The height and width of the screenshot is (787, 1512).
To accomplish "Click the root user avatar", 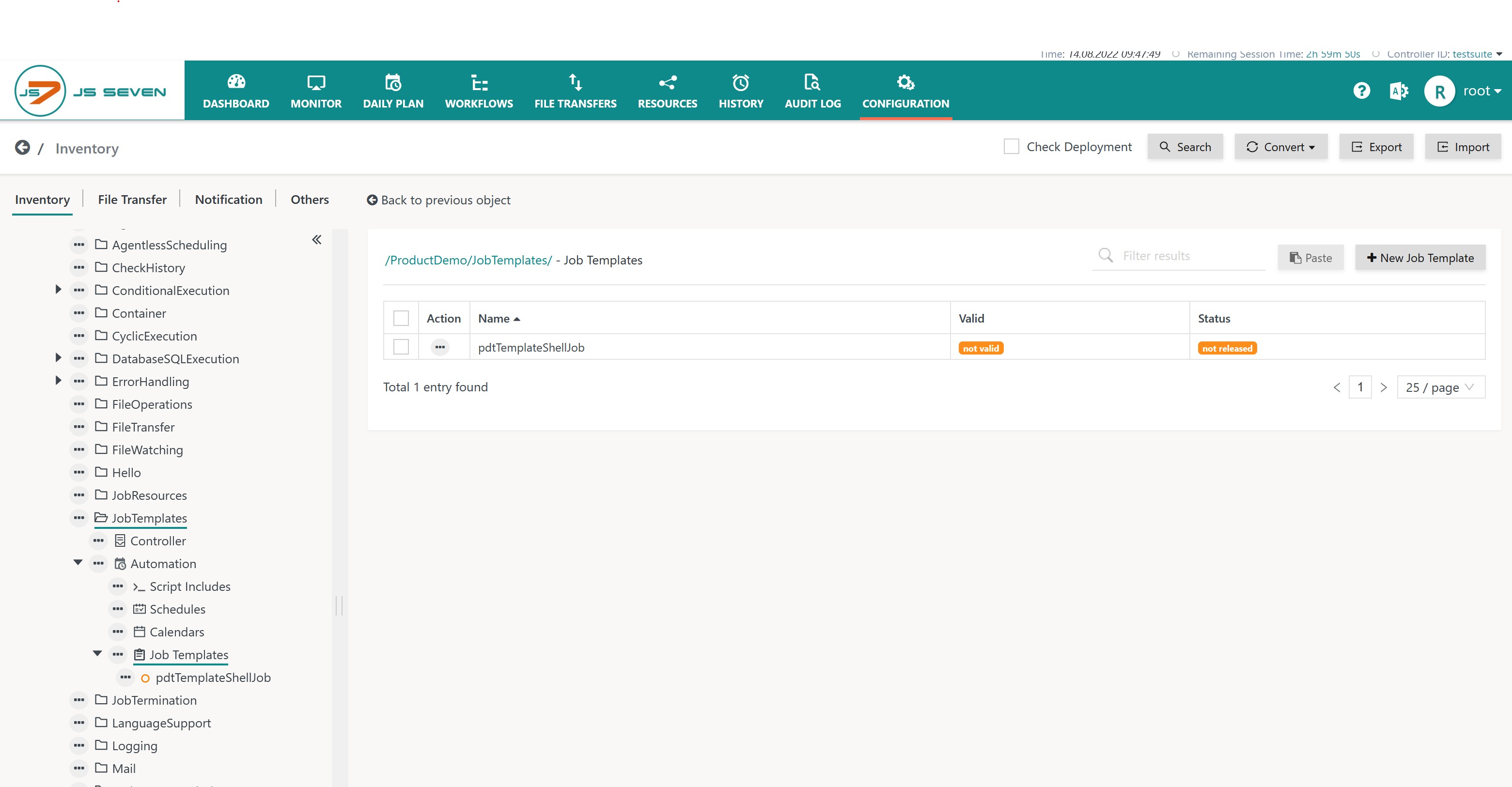I will pyautogui.click(x=1439, y=91).
